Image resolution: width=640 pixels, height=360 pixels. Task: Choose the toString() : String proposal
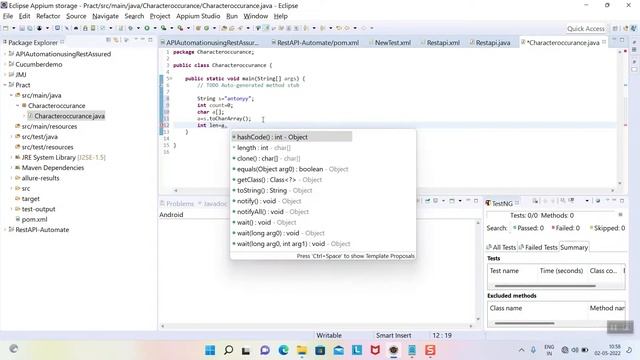323,190
